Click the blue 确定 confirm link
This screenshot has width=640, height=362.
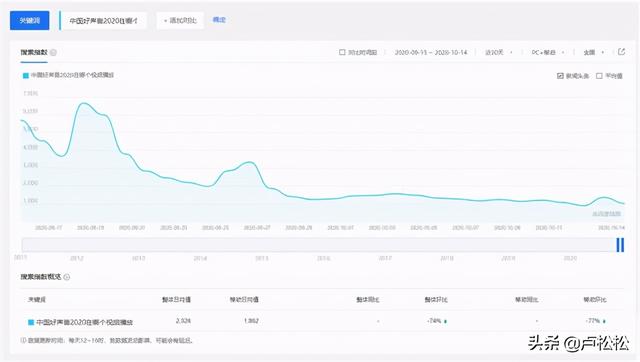pyautogui.click(x=219, y=20)
